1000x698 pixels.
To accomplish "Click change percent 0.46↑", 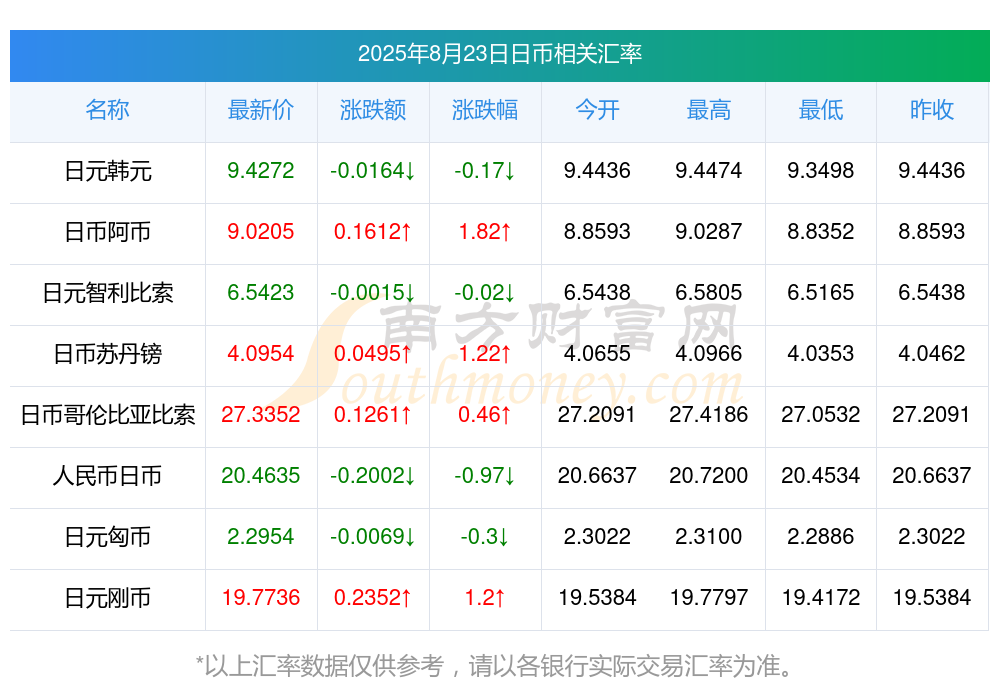I will (x=485, y=414).
